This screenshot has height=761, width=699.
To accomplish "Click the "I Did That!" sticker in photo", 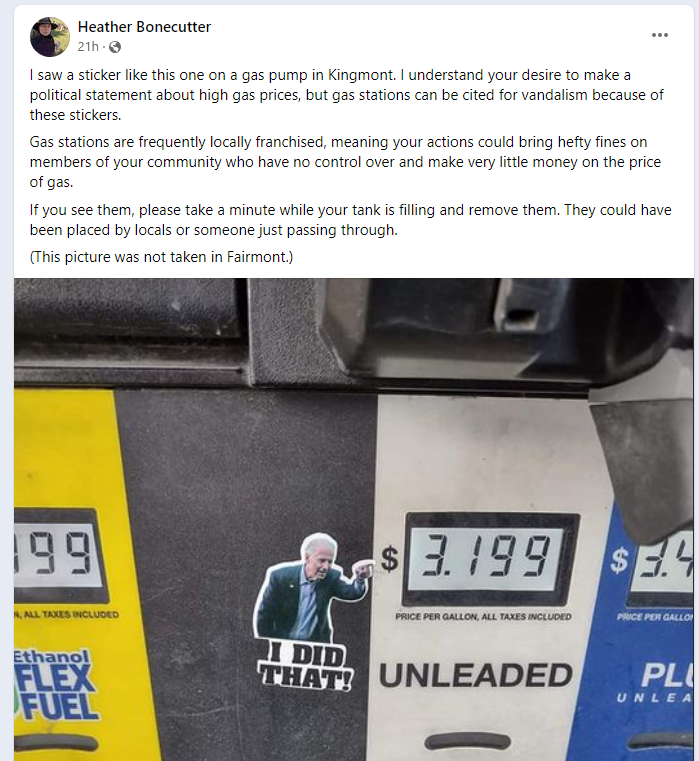I will [x=311, y=612].
